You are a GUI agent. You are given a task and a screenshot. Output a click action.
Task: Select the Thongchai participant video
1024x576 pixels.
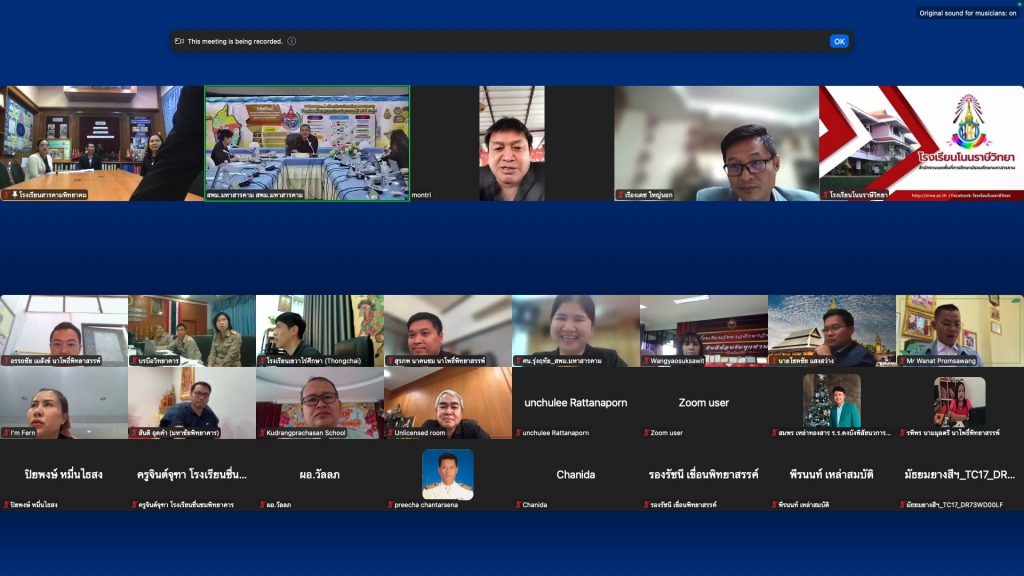[x=319, y=330]
